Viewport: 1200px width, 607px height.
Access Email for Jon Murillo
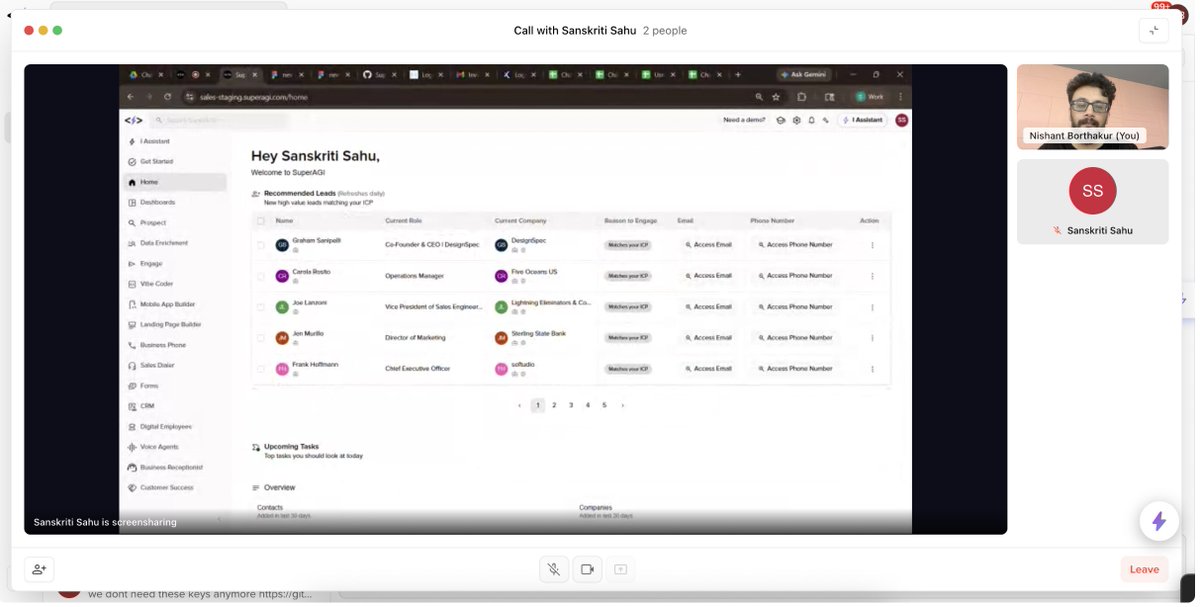708,338
